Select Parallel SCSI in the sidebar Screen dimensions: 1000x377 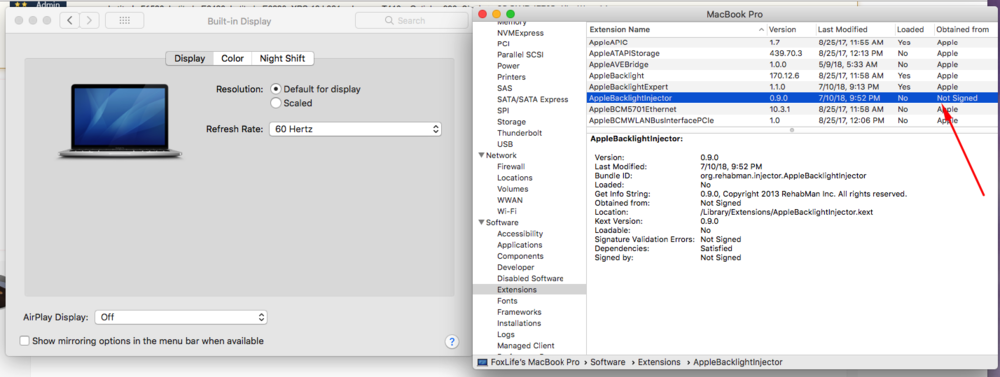[520, 55]
